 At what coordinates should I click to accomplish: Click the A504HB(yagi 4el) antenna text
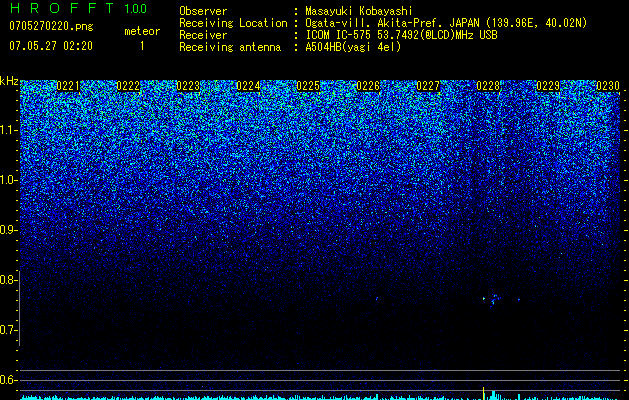point(353,47)
